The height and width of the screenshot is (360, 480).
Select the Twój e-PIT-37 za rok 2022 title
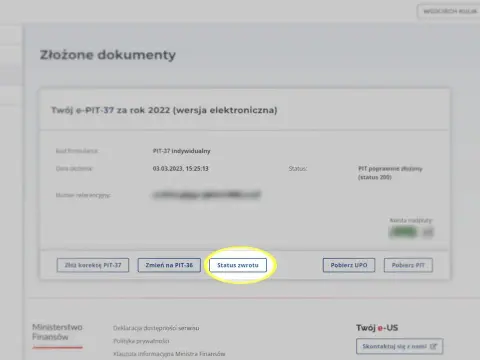(164, 110)
